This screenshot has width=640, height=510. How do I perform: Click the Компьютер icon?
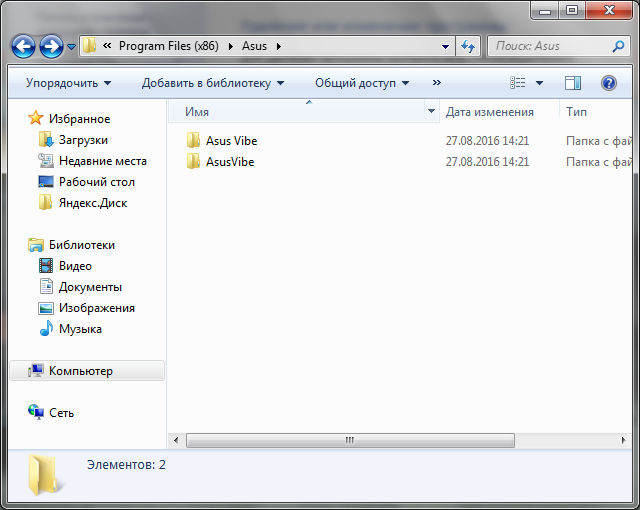point(36,370)
